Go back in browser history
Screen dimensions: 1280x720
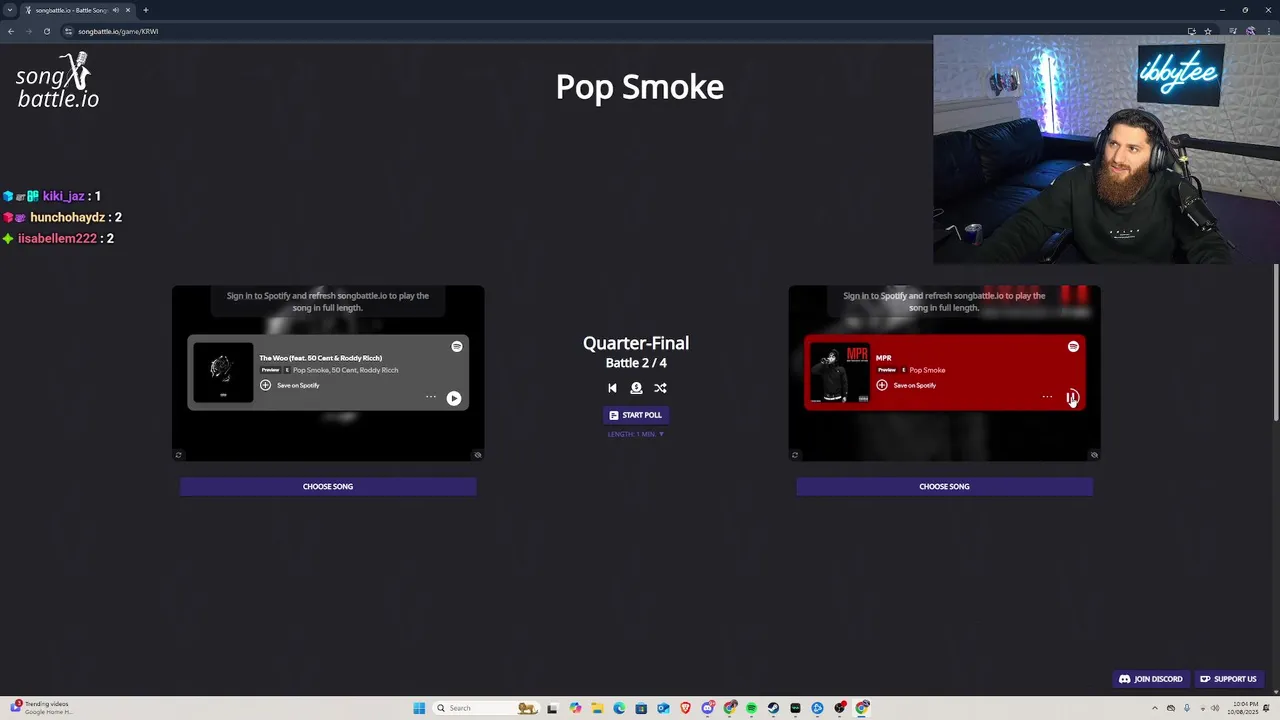tap(10, 31)
